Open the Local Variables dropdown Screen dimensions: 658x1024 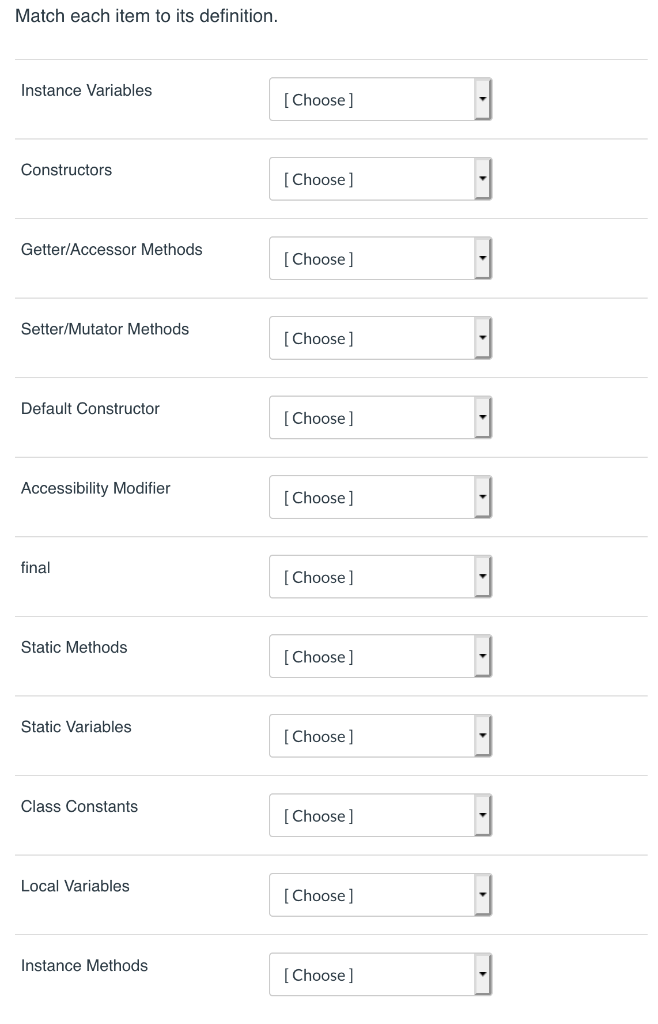tap(380, 895)
